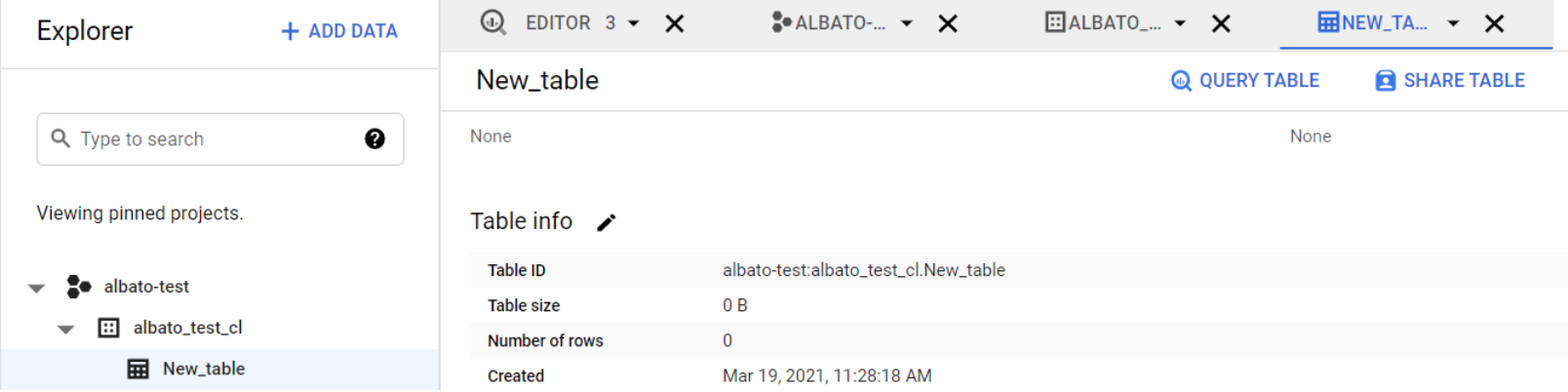Click the SHARE TABLE button

click(x=1450, y=81)
